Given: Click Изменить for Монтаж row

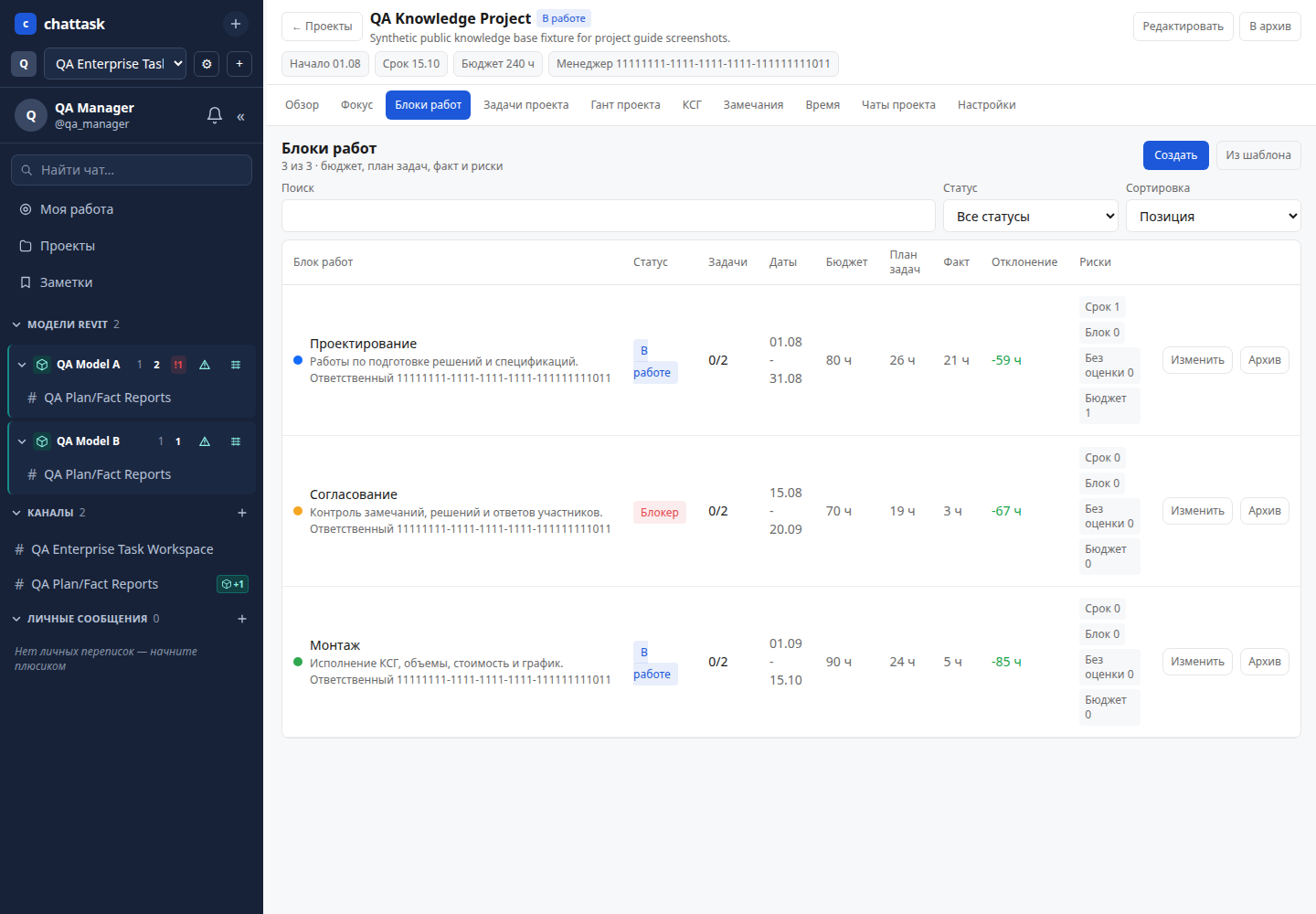Looking at the screenshot, I should click(1197, 662).
